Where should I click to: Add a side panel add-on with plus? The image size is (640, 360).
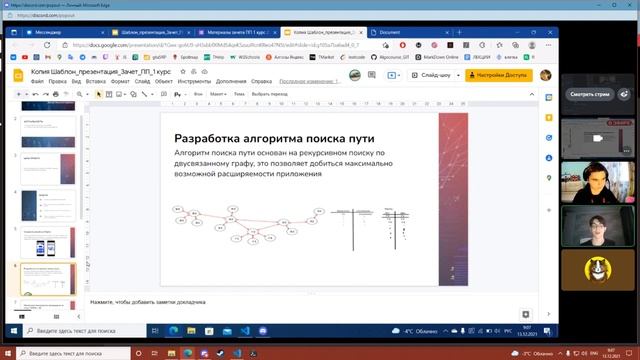tap(549, 210)
